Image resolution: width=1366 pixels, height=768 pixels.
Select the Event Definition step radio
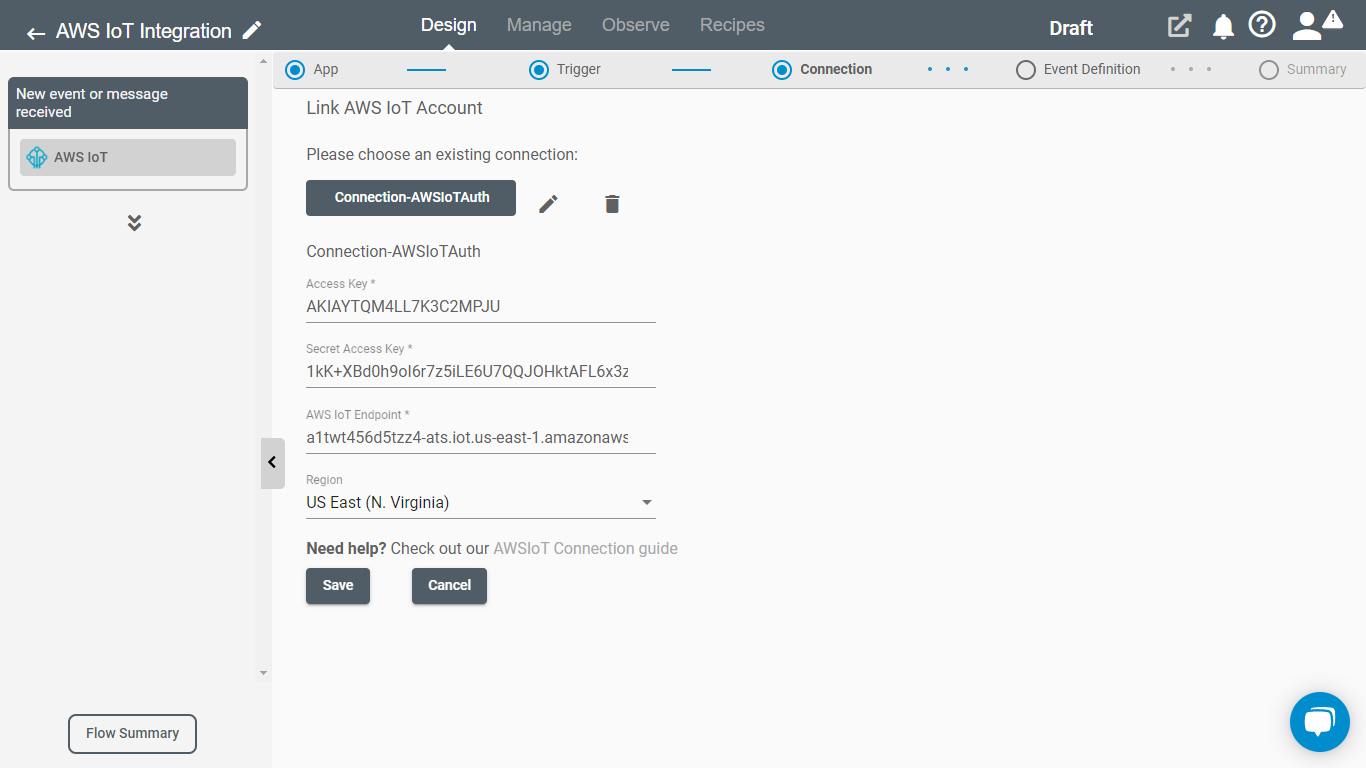tap(1025, 70)
